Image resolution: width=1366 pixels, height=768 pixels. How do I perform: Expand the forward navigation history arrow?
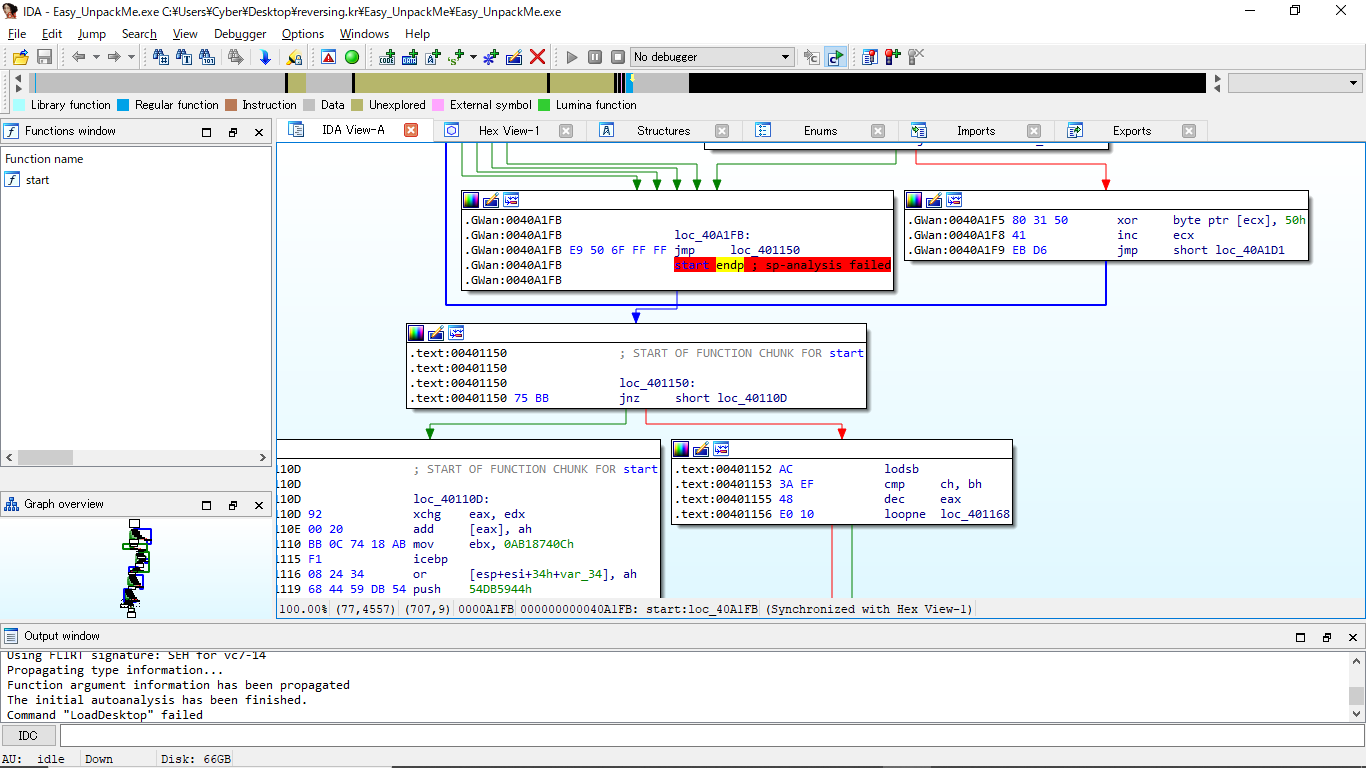click(131, 57)
